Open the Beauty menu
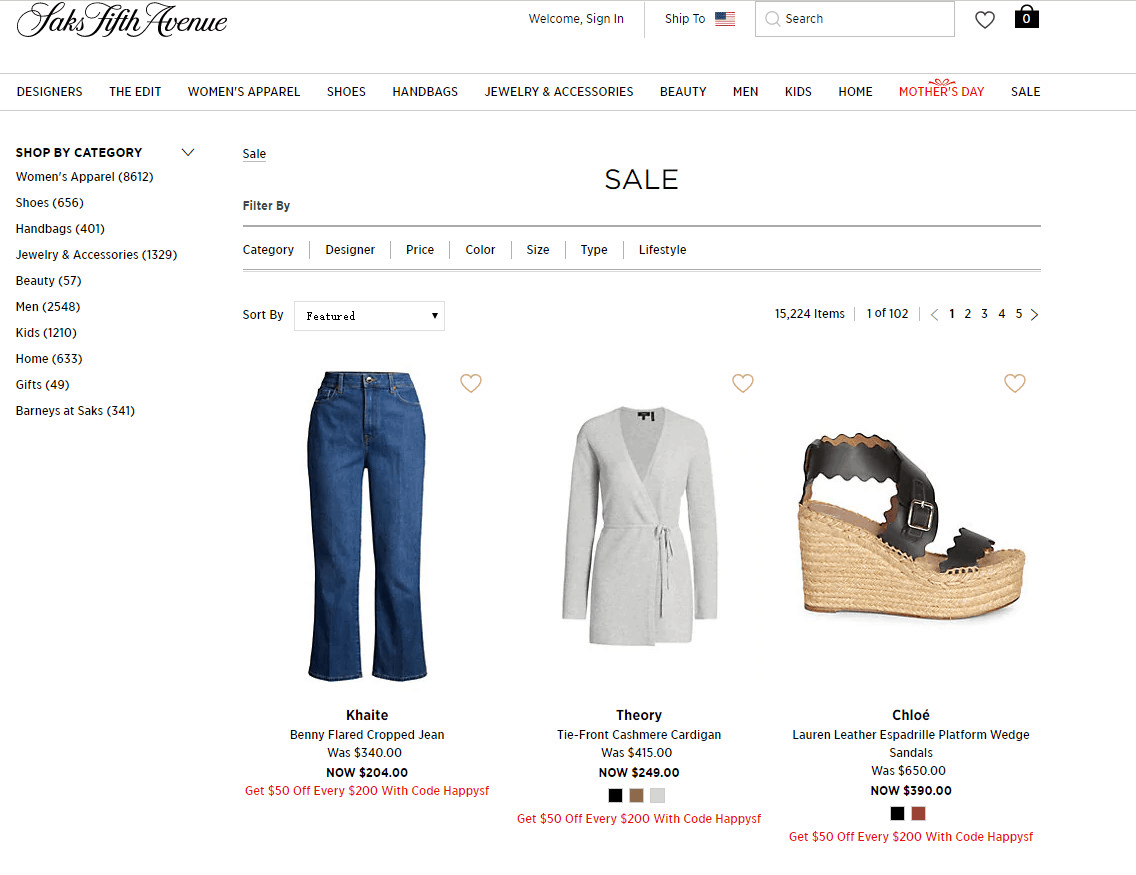This screenshot has height=875, width=1136. pyautogui.click(x=683, y=92)
